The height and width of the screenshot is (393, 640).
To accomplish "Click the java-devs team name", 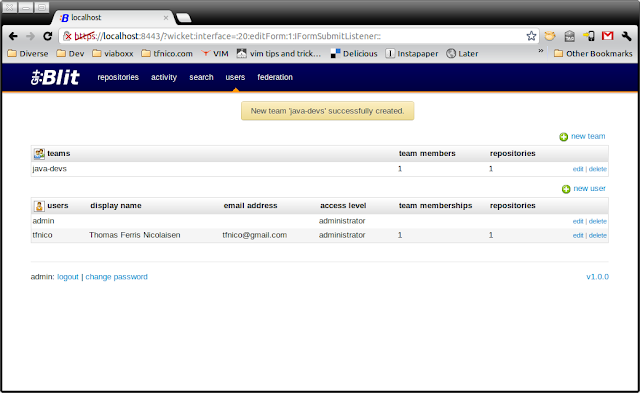I will click(x=49, y=169).
